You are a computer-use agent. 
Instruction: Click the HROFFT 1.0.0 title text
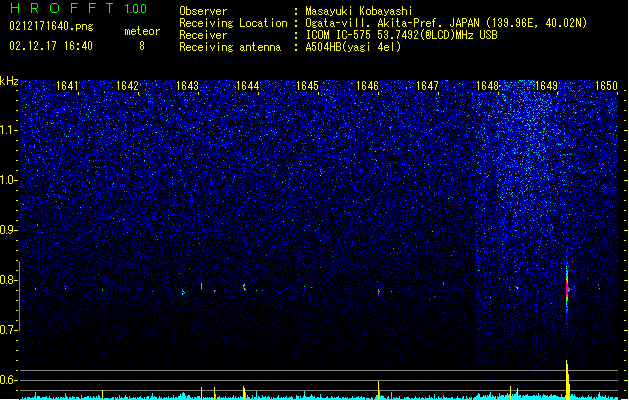(79, 8)
